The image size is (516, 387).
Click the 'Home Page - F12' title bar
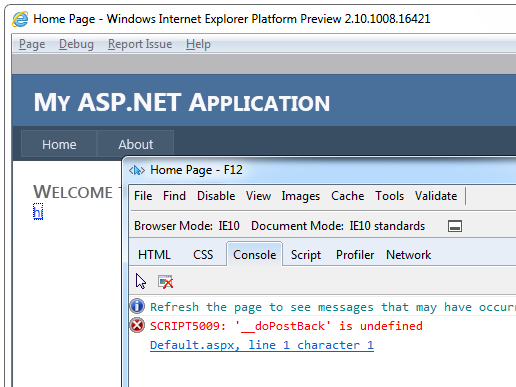(197, 170)
